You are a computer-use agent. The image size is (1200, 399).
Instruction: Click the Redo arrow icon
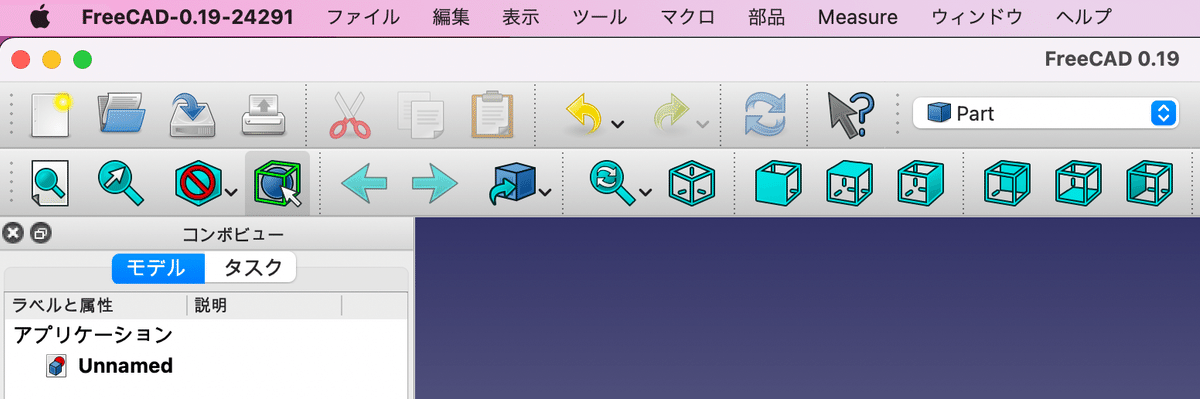point(671,114)
